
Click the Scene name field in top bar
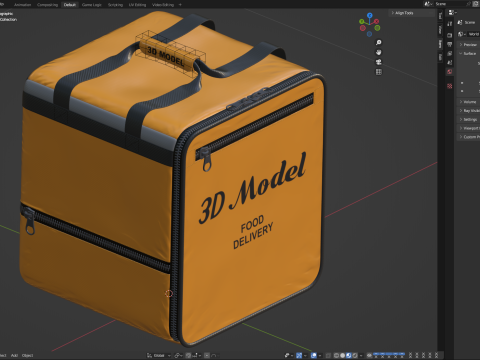pyautogui.click(x=449, y=4)
